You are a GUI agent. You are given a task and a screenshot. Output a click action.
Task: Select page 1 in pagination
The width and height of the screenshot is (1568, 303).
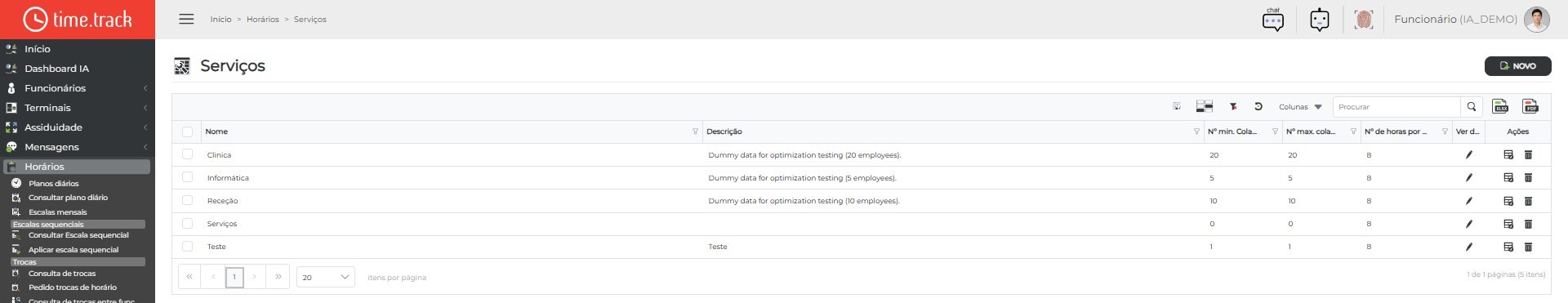tap(234, 277)
